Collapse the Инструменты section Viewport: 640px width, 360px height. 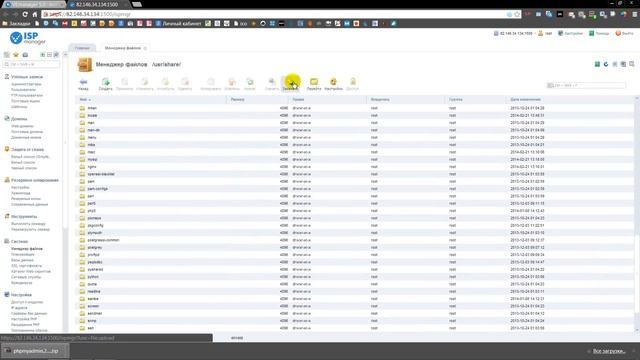point(24,216)
